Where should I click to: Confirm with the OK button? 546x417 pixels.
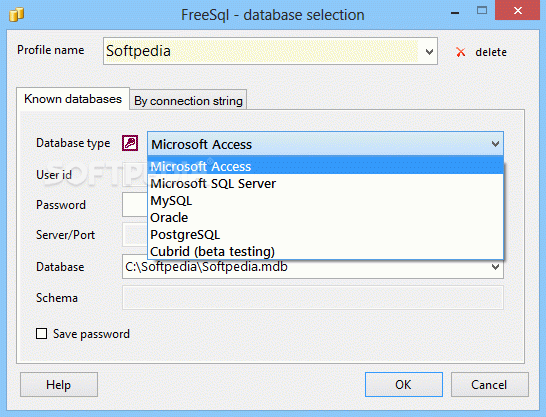click(x=404, y=385)
